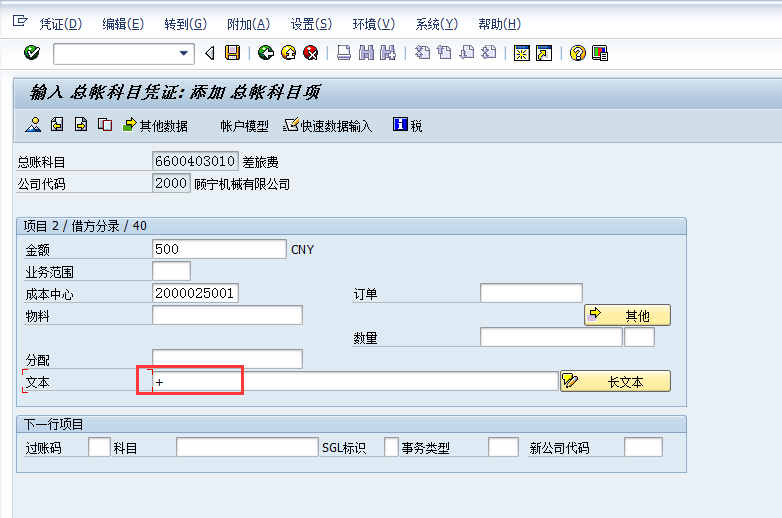Click the unit field beside 数量
Viewport: 782px width, 518px height.
(x=639, y=337)
